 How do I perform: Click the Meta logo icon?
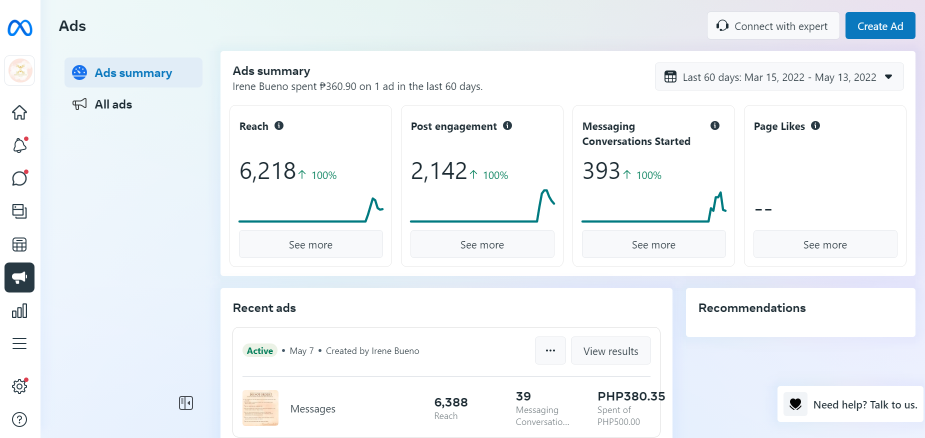pyautogui.click(x=19, y=28)
